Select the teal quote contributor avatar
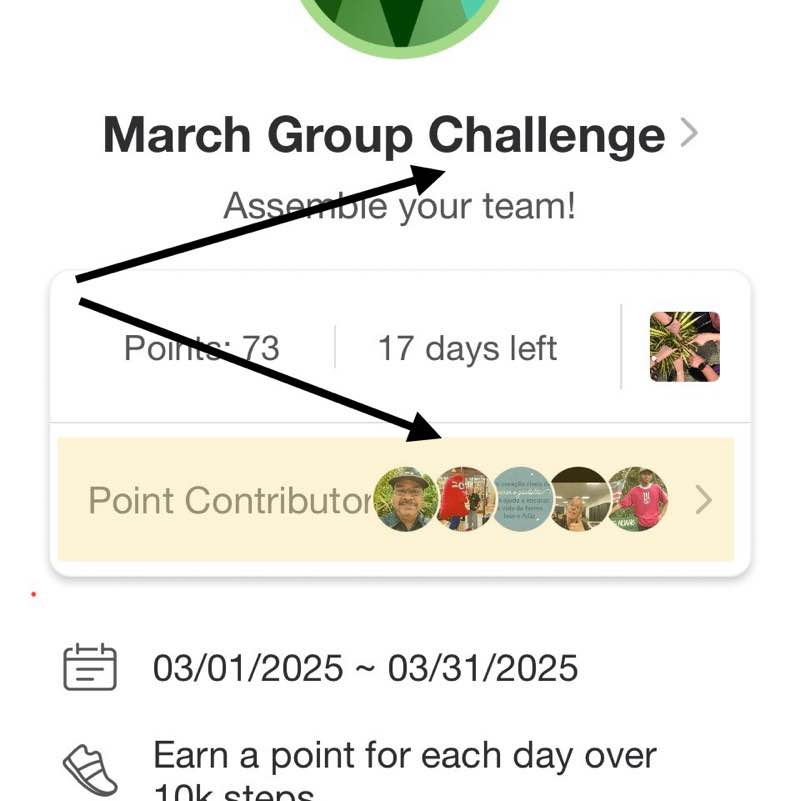800x801 pixels. (522, 499)
